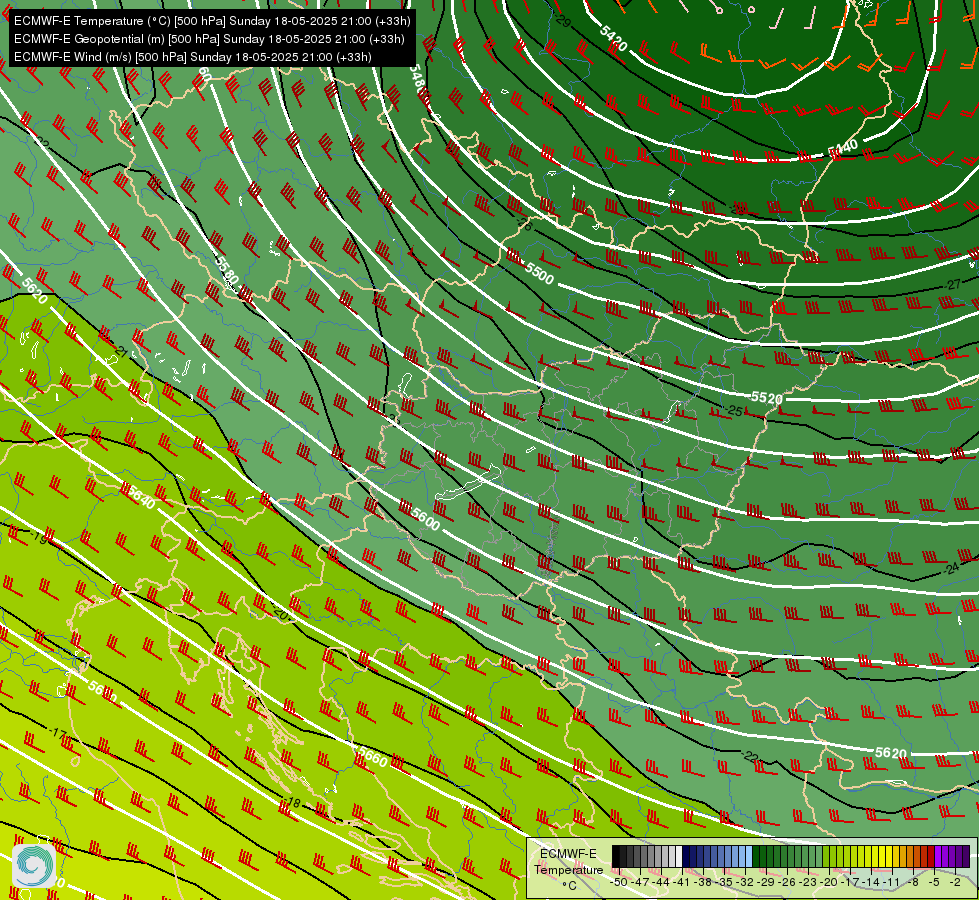Screen dimensions: 979x900
Task: Click the legend tick label '-47'
Action: click(x=639, y=882)
